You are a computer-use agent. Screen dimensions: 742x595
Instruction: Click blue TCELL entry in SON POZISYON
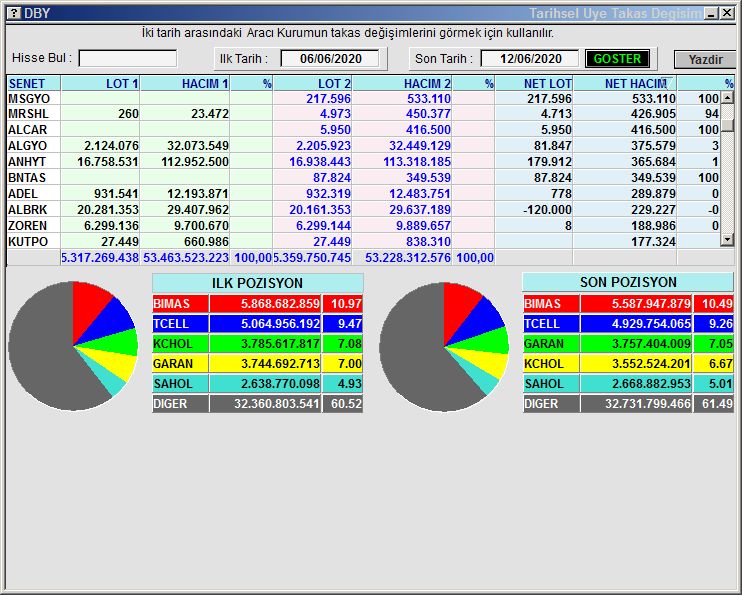coord(550,324)
